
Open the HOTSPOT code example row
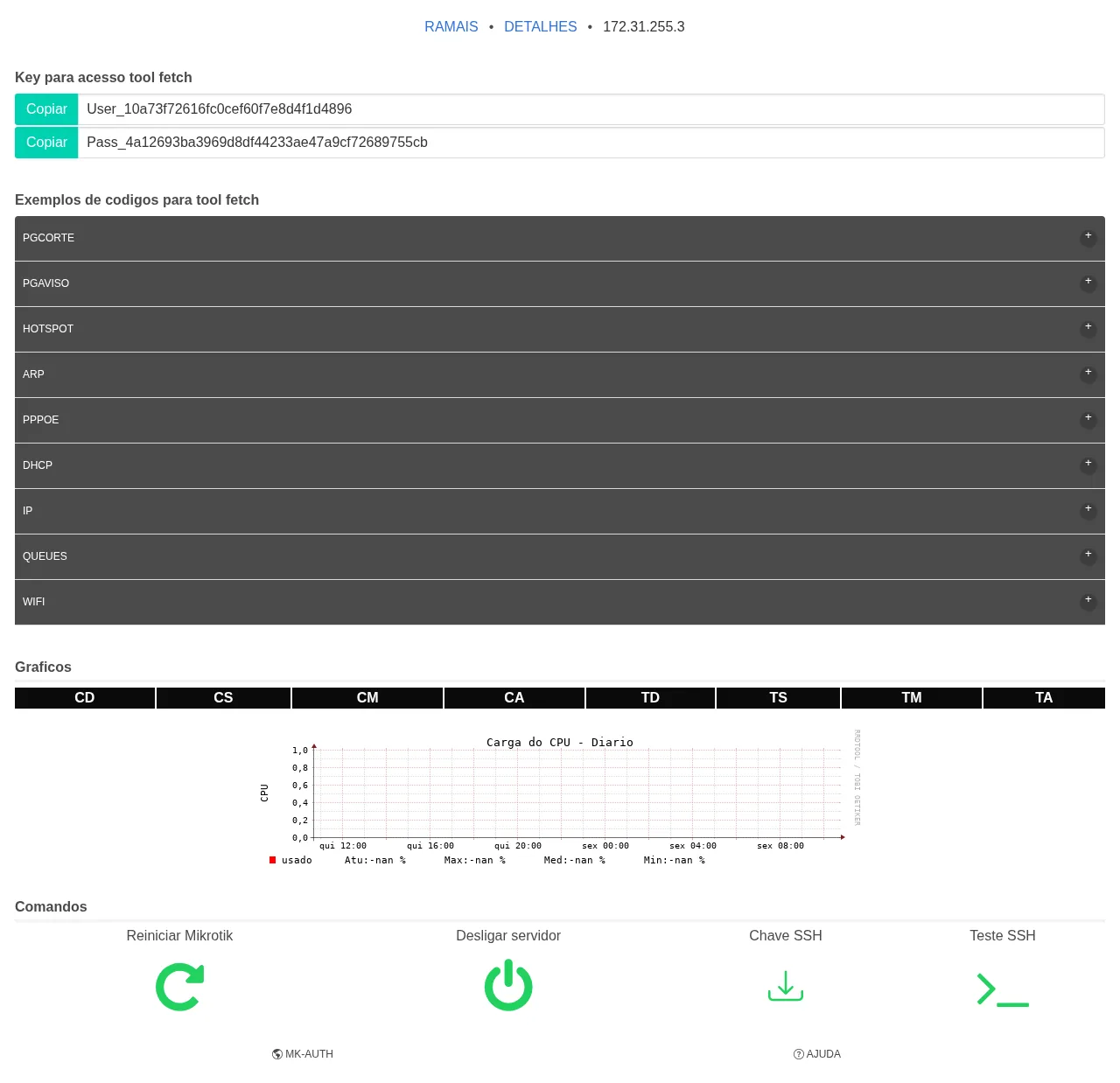(x=560, y=329)
